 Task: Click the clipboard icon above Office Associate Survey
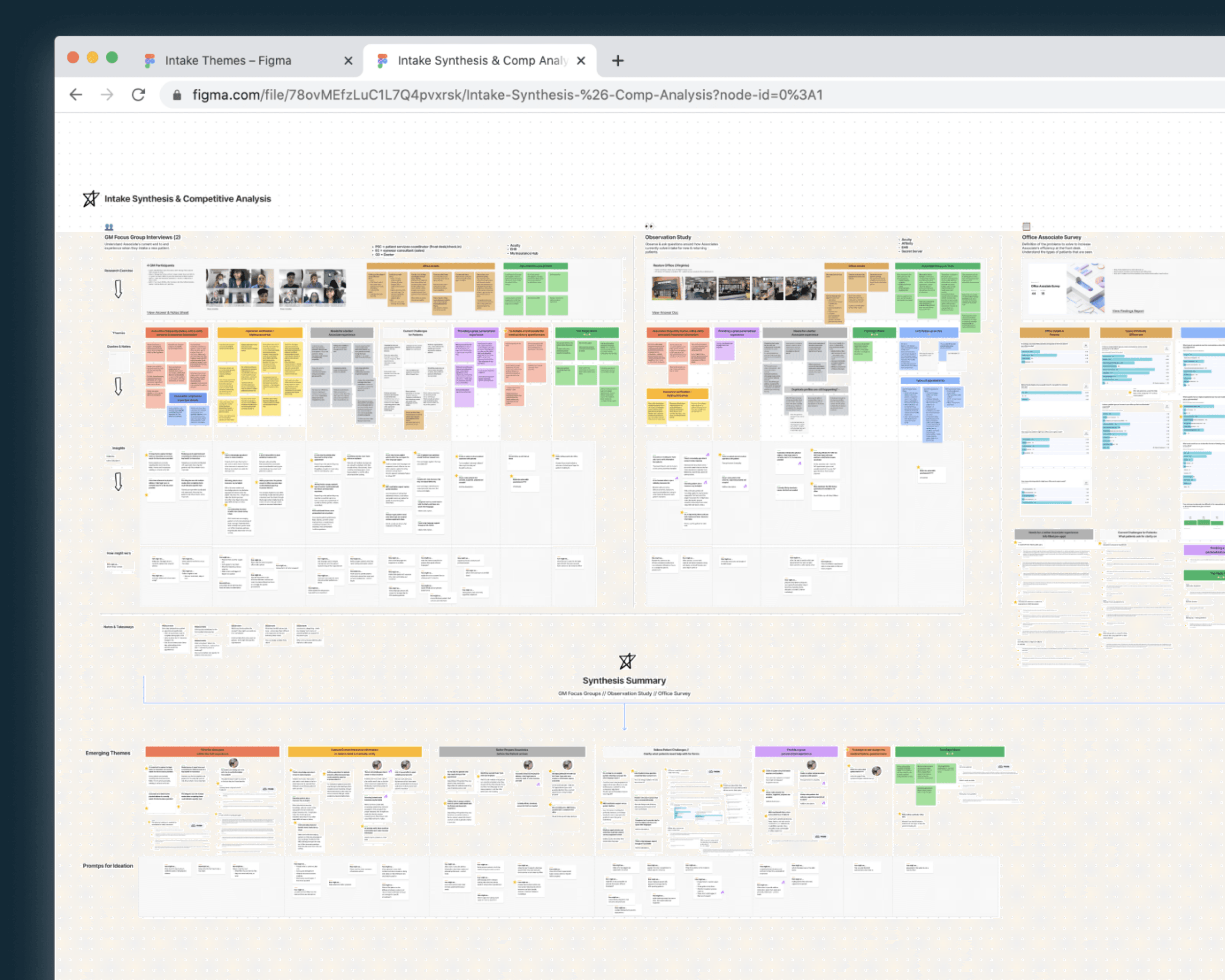[1026, 227]
